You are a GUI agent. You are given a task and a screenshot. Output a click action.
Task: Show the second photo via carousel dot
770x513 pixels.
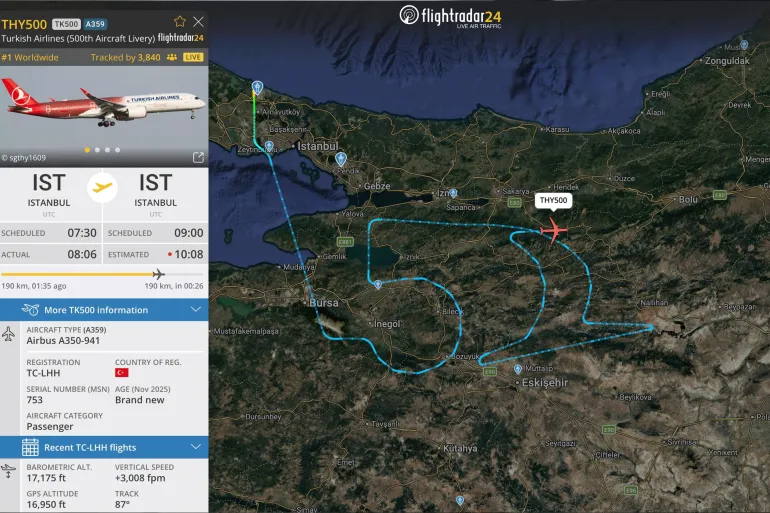[x=96, y=150]
